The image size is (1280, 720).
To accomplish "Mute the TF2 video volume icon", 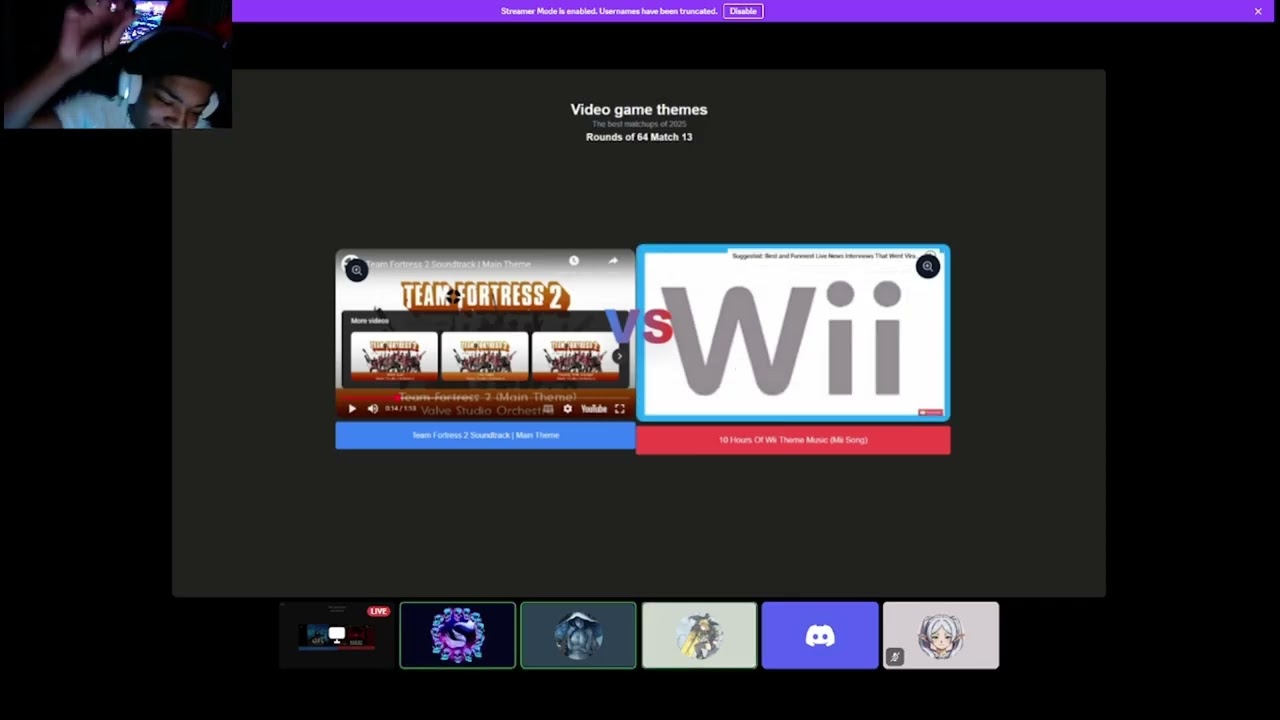I will (373, 409).
